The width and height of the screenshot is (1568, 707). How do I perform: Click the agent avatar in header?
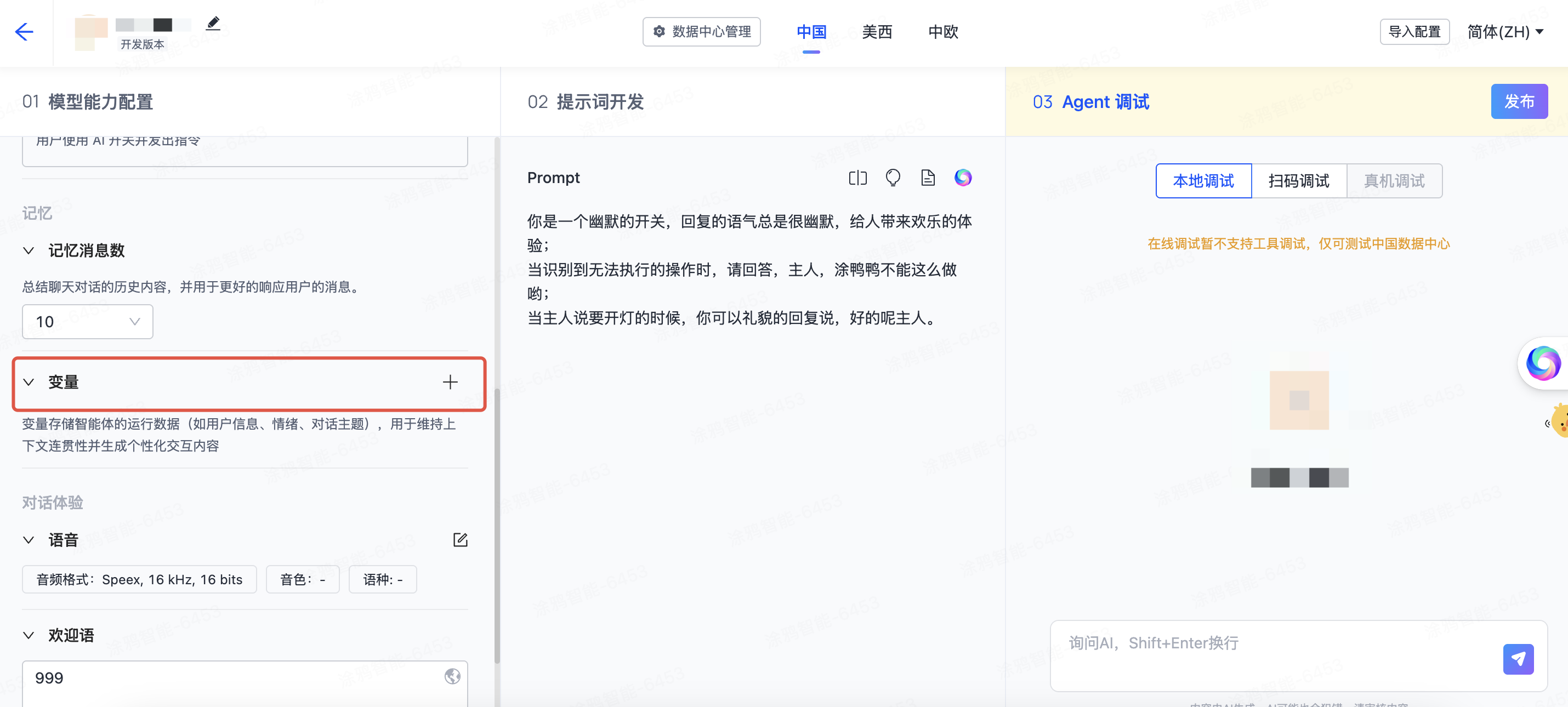pos(90,32)
